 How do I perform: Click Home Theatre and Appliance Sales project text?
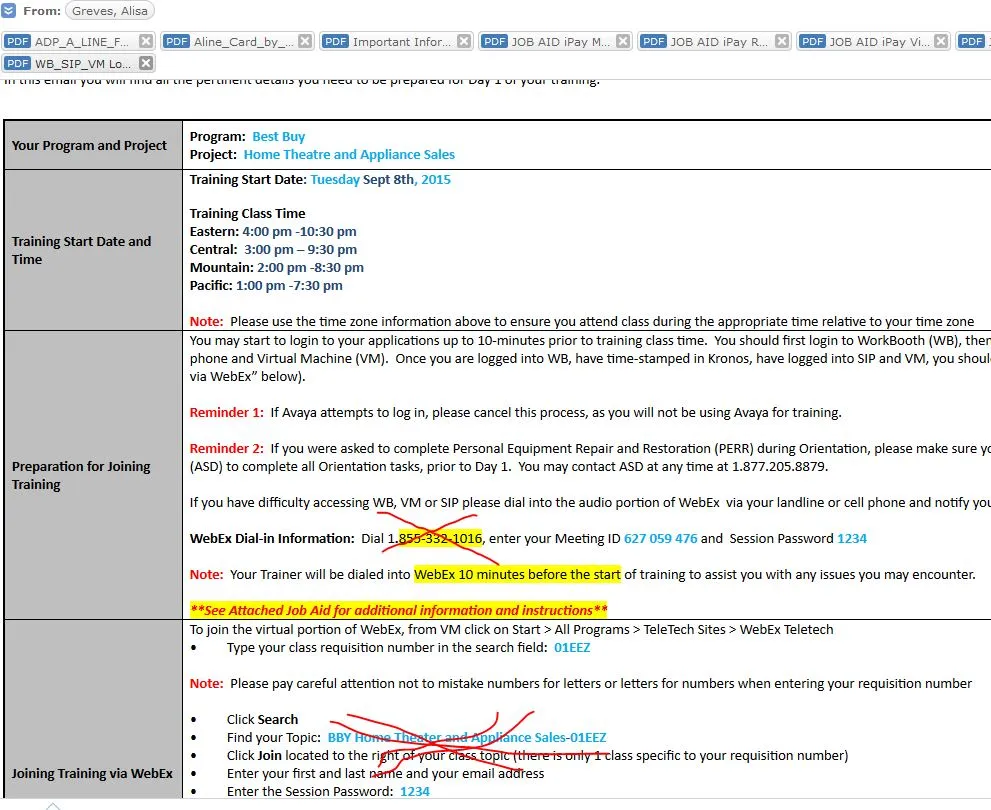coord(349,155)
